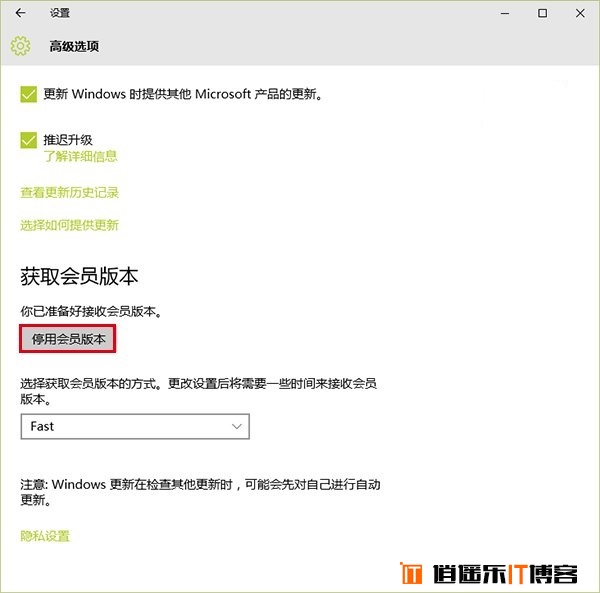Close the 设置 window
600x593 pixels.
tap(580, 13)
